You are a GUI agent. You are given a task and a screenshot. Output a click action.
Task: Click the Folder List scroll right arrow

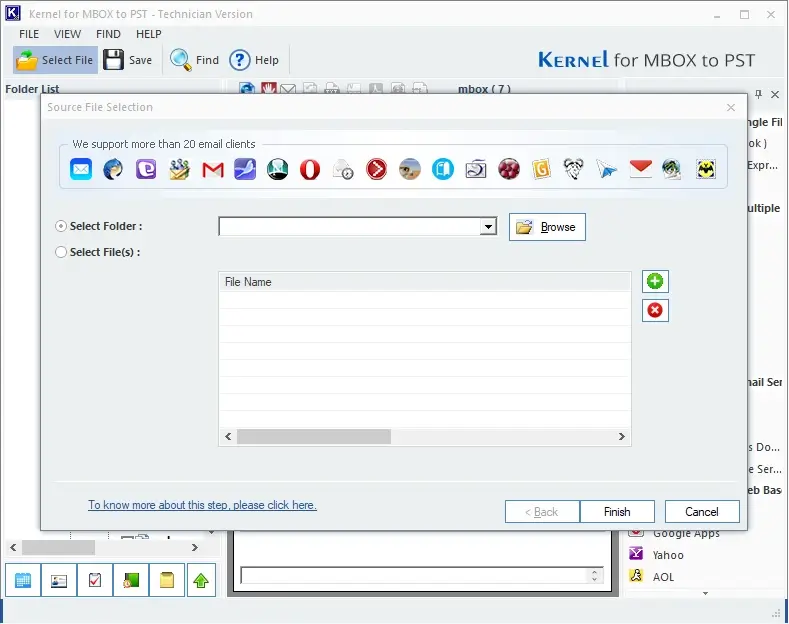click(x=195, y=548)
